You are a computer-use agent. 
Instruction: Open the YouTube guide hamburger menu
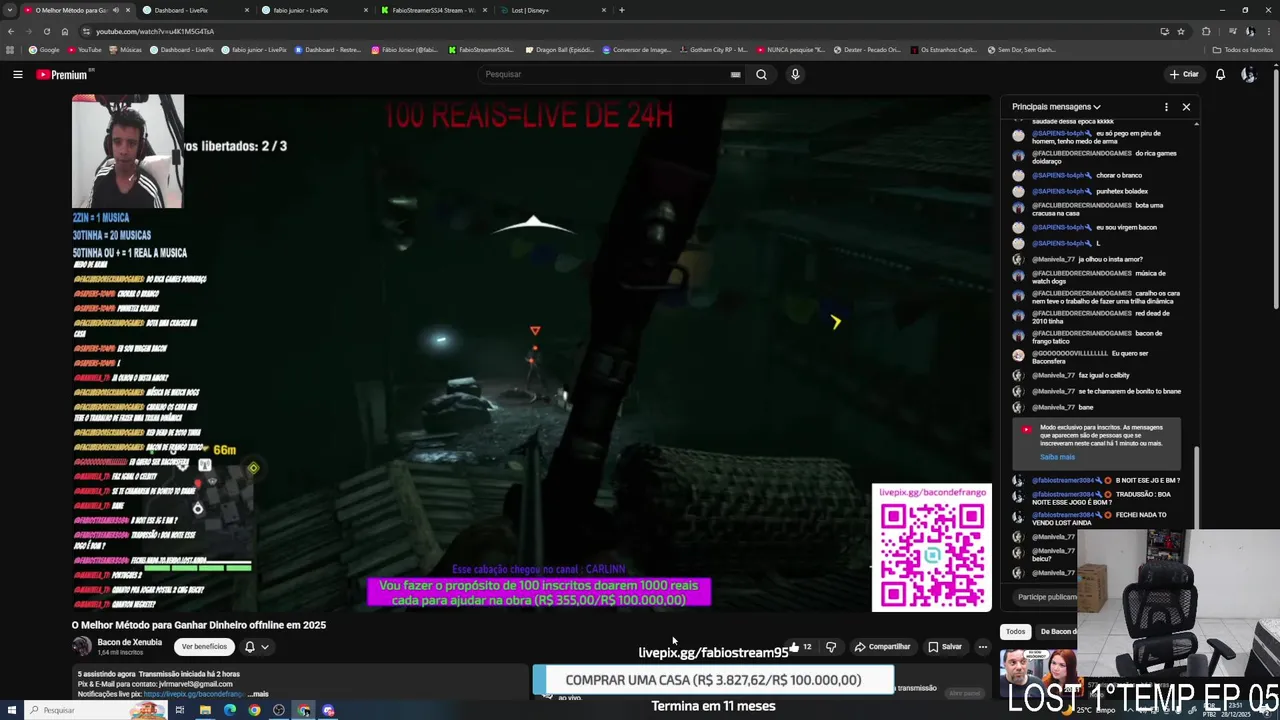click(x=17, y=74)
